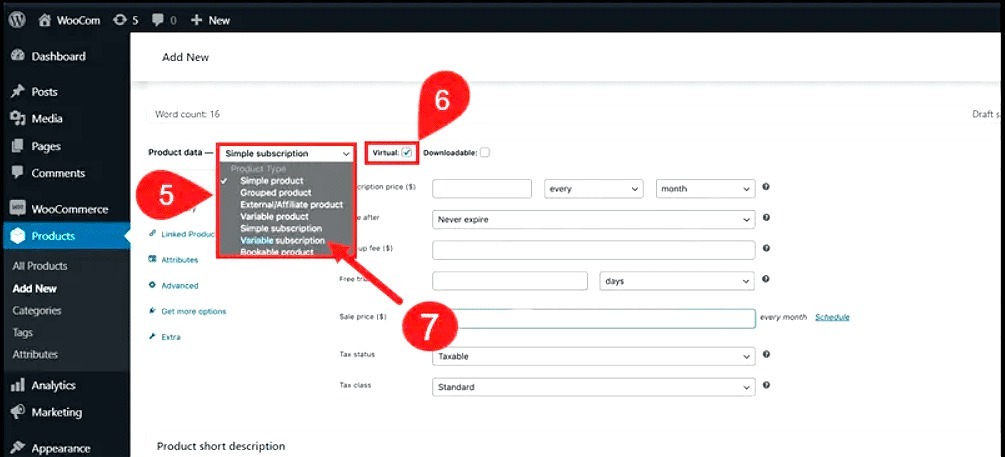Click the Comments sidebar icon
Viewport: 1005px width, 457px height.
click(x=18, y=173)
